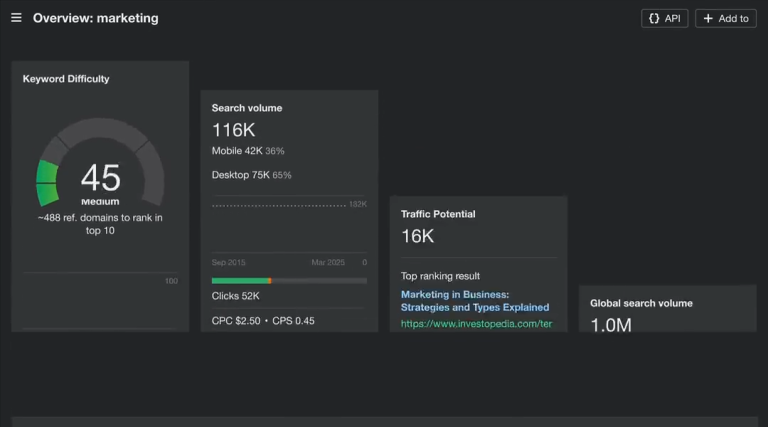
Task: Open Marketing in Business article link
Action: coord(475,301)
